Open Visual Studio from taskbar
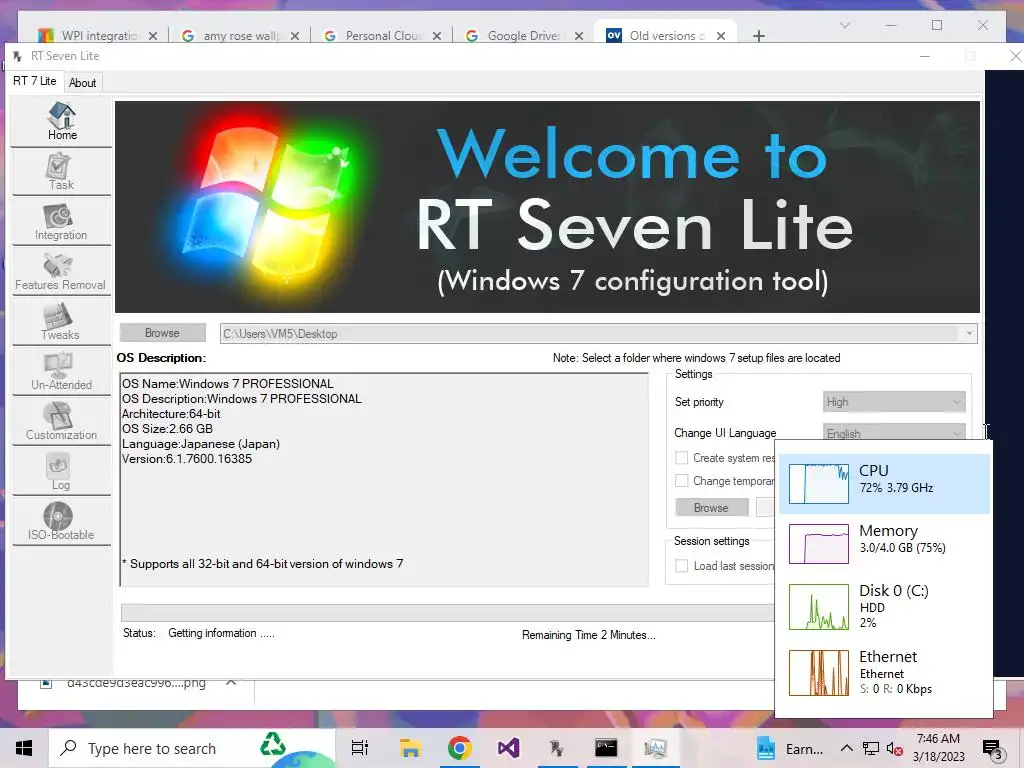This screenshot has width=1024, height=768. [508, 748]
